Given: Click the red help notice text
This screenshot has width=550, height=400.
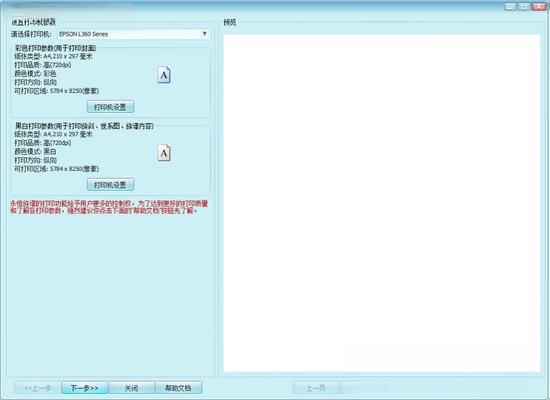Looking at the screenshot, I should point(109,207).
